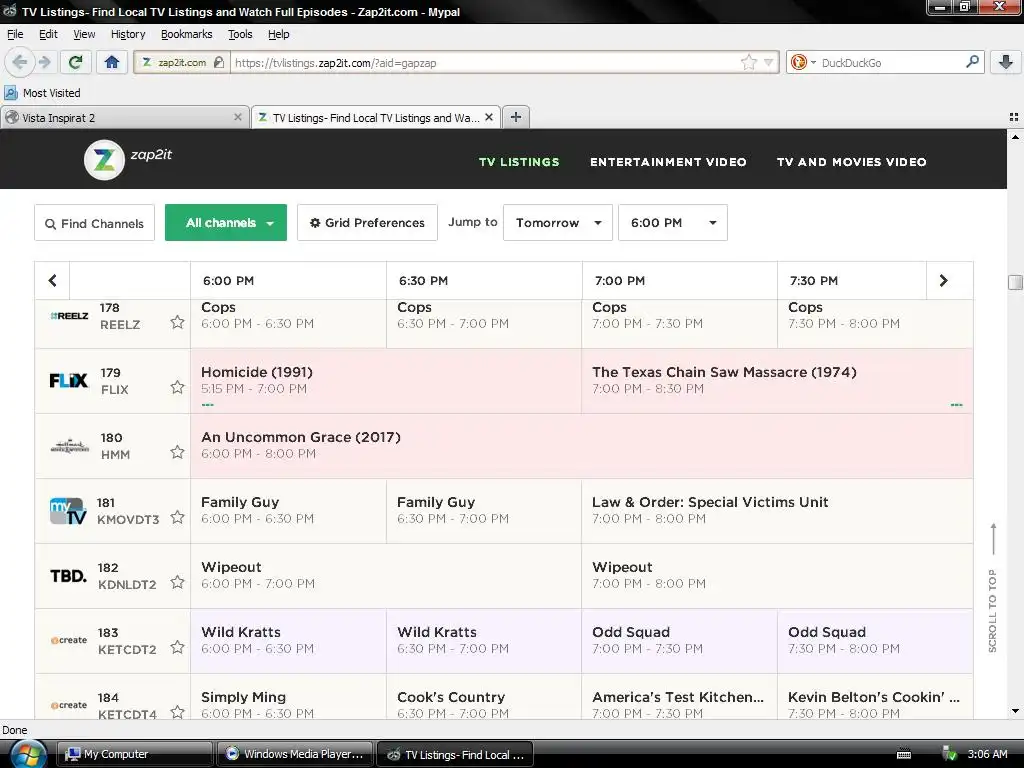
Task: Favorite channel 180 HMM with its star
Action: (x=177, y=452)
